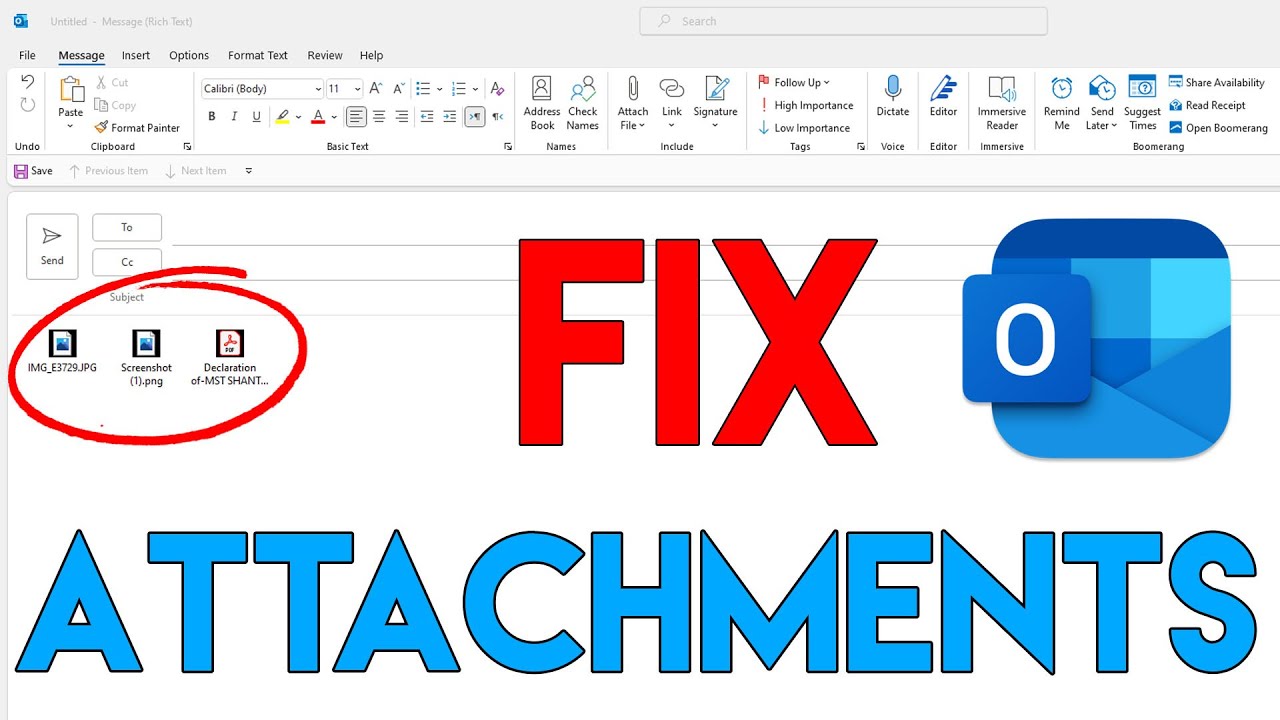Open the Paste options arrow
1280x720 pixels.
71,124
